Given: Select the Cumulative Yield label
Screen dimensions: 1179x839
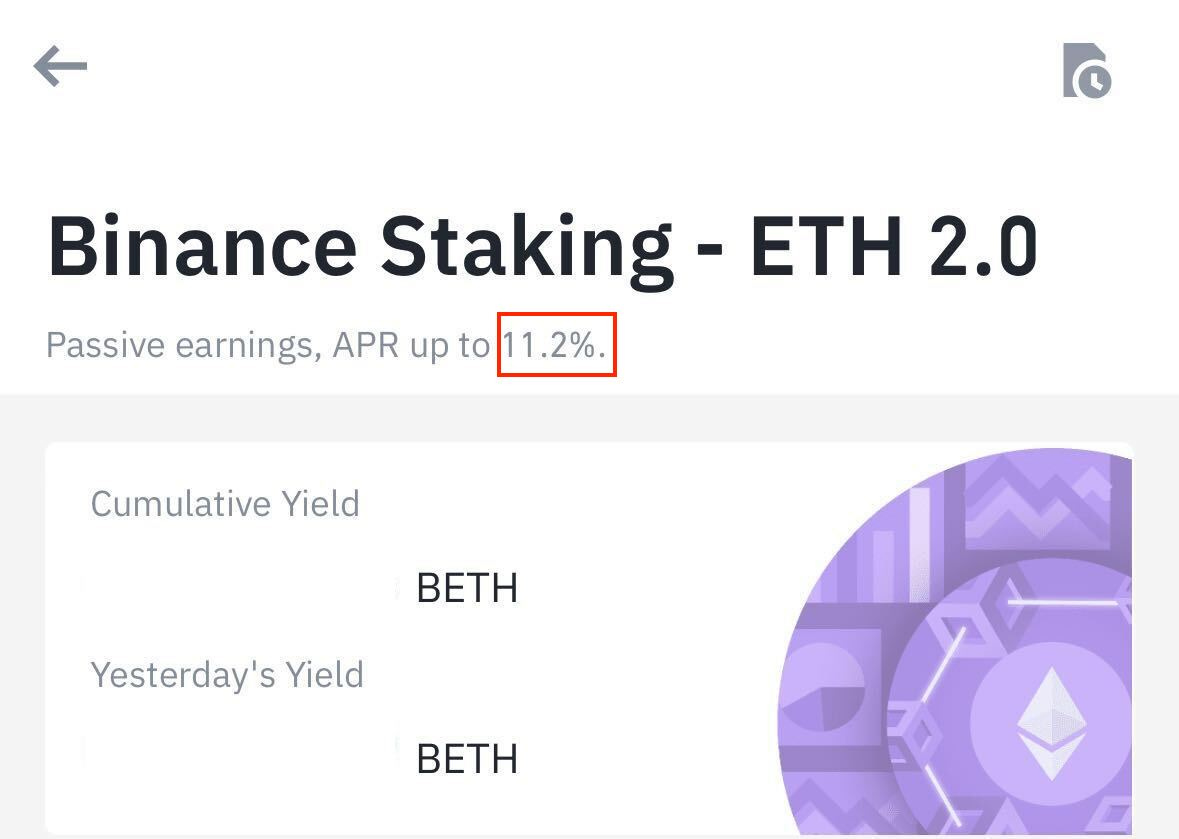Looking at the screenshot, I should (225, 504).
